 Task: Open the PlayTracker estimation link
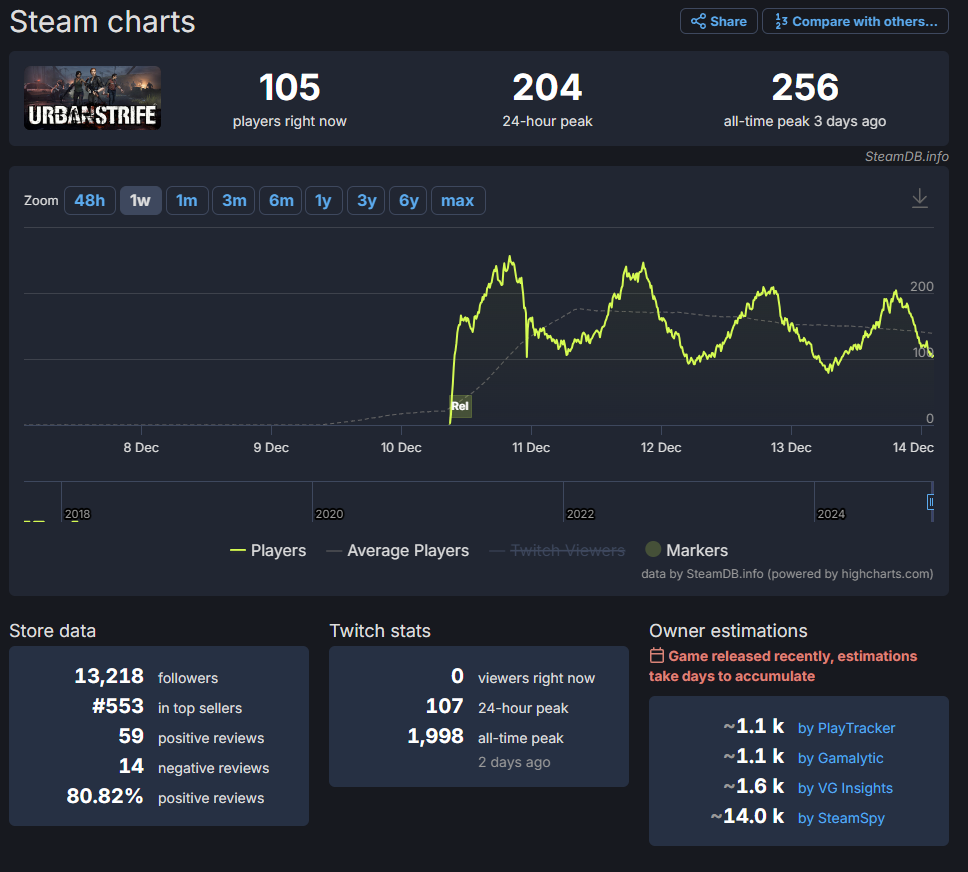pos(846,728)
